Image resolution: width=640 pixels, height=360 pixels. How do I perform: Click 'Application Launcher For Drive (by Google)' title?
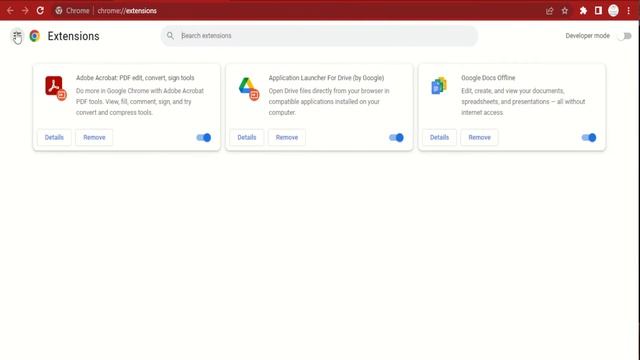click(326, 78)
